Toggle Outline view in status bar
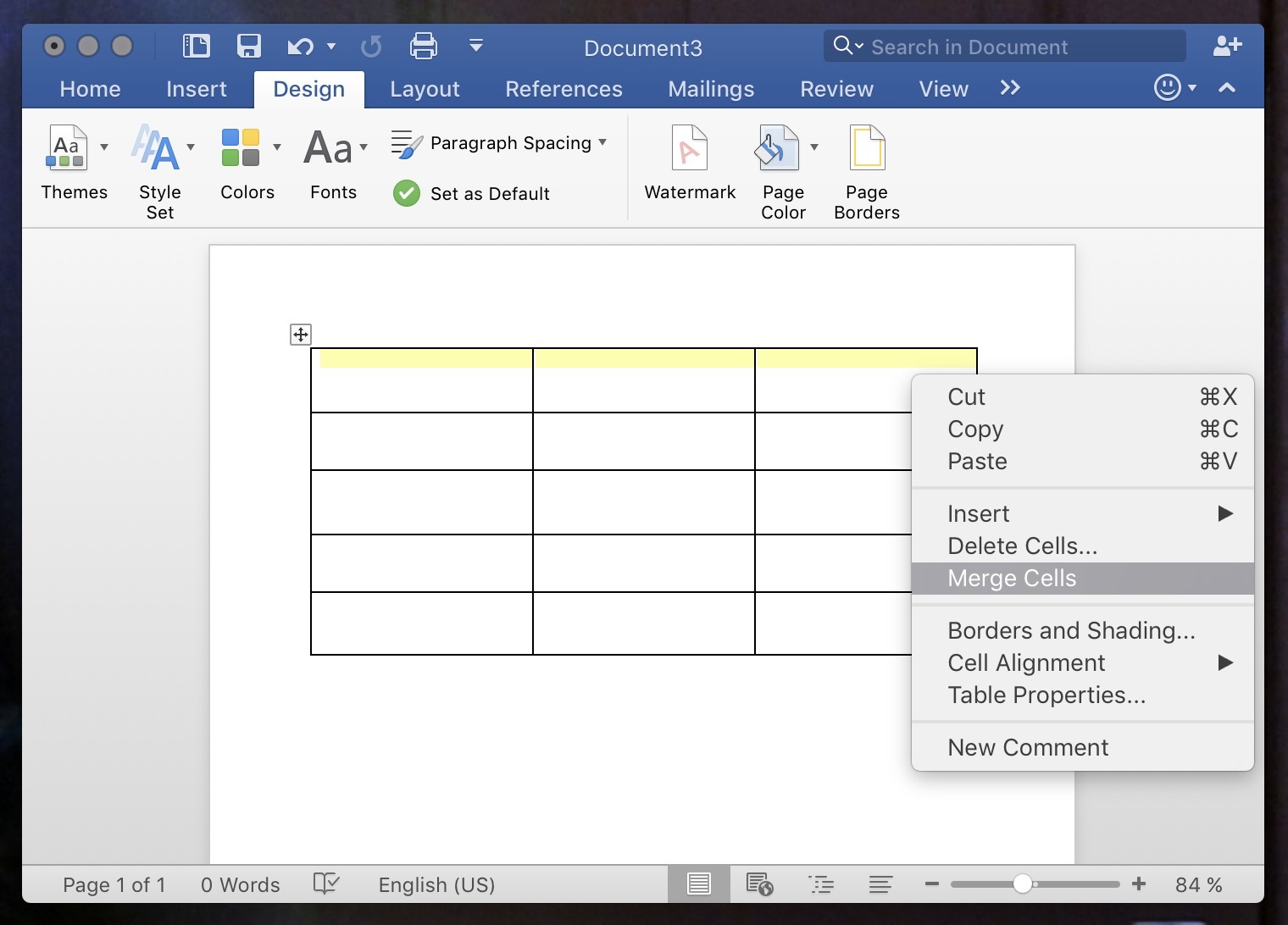Image resolution: width=1288 pixels, height=925 pixels. [x=821, y=884]
